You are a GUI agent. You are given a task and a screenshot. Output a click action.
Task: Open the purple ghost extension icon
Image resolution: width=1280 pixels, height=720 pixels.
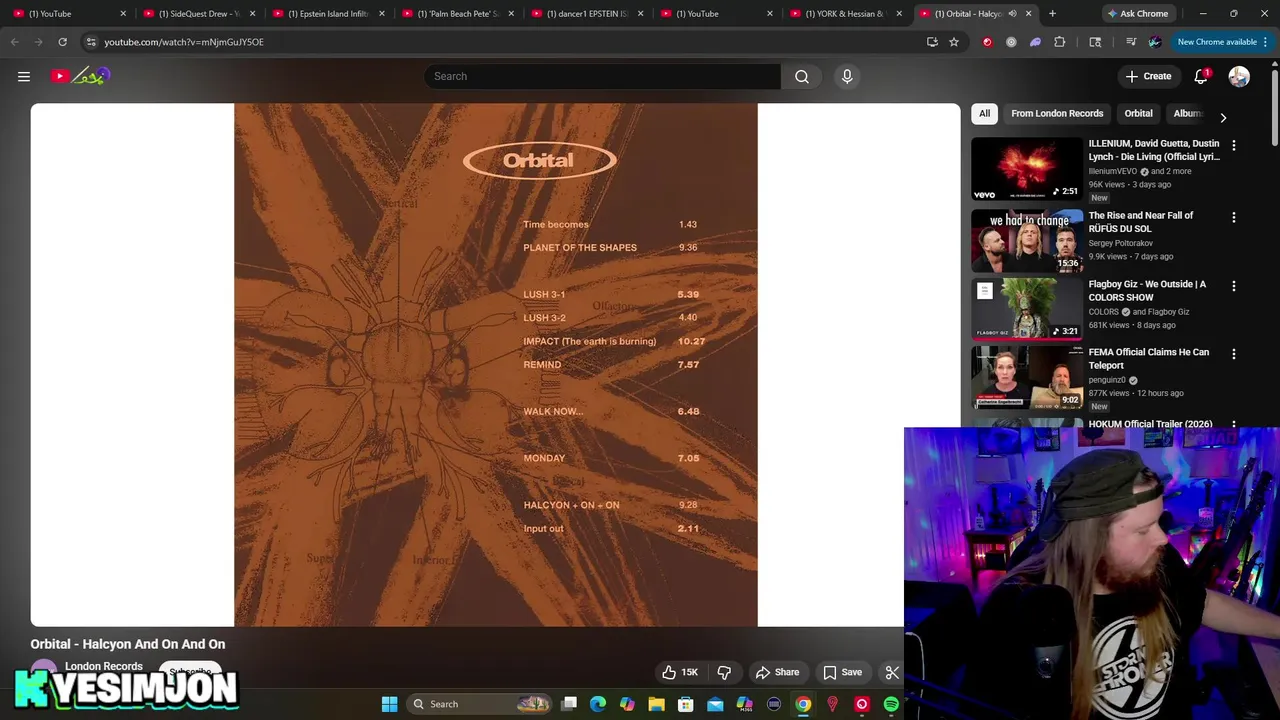coord(1035,42)
